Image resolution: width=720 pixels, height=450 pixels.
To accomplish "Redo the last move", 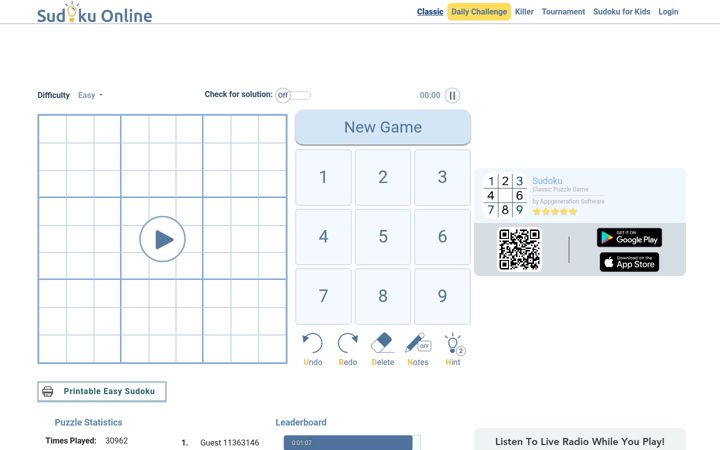I will tap(348, 349).
